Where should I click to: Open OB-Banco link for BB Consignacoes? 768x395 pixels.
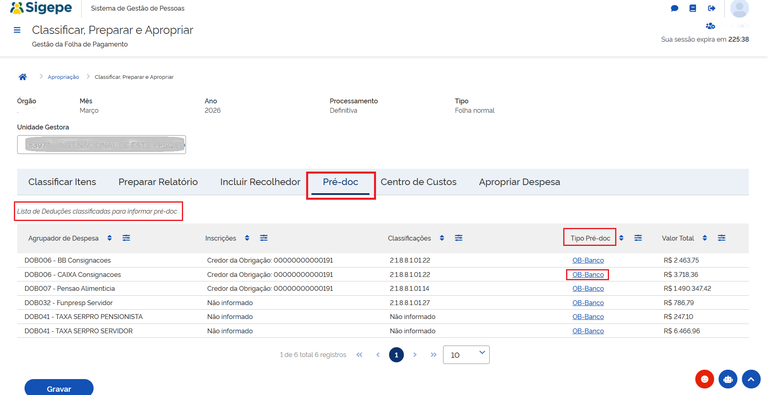(x=588, y=261)
